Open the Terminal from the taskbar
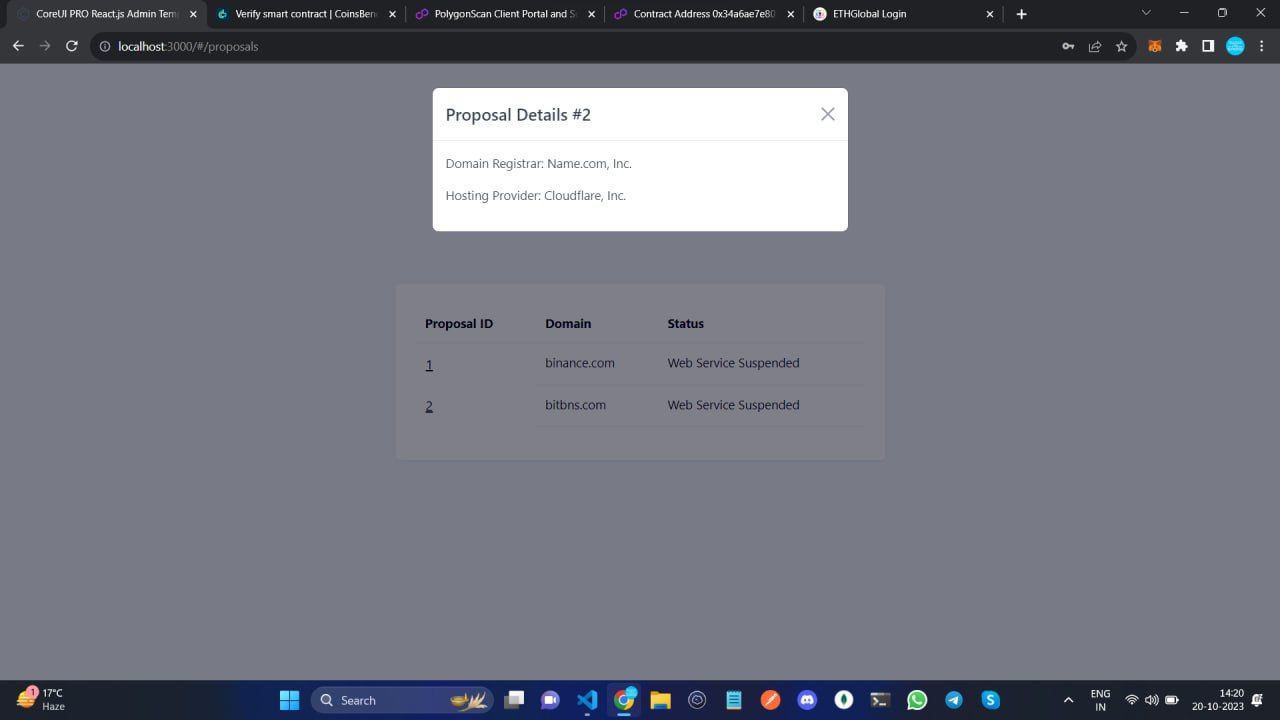The width and height of the screenshot is (1280, 720). pos(880,700)
